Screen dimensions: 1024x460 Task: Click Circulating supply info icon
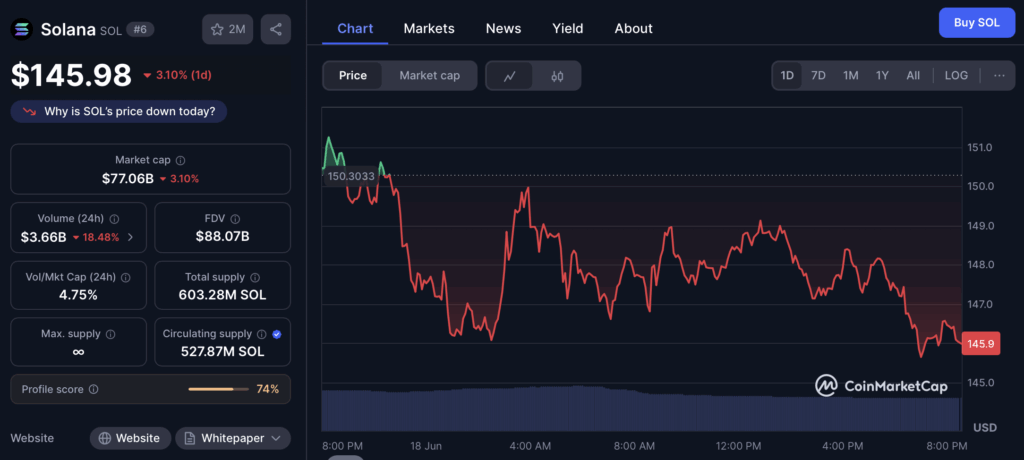[x=262, y=334]
